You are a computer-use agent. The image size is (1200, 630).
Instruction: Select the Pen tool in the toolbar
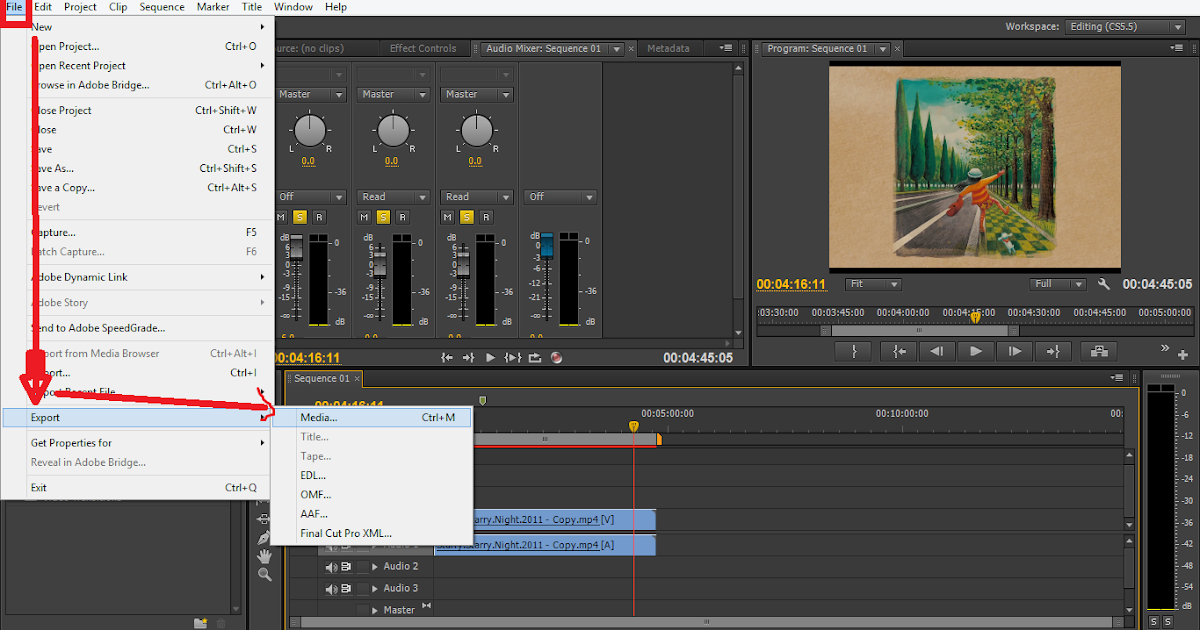[x=264, y=538]
